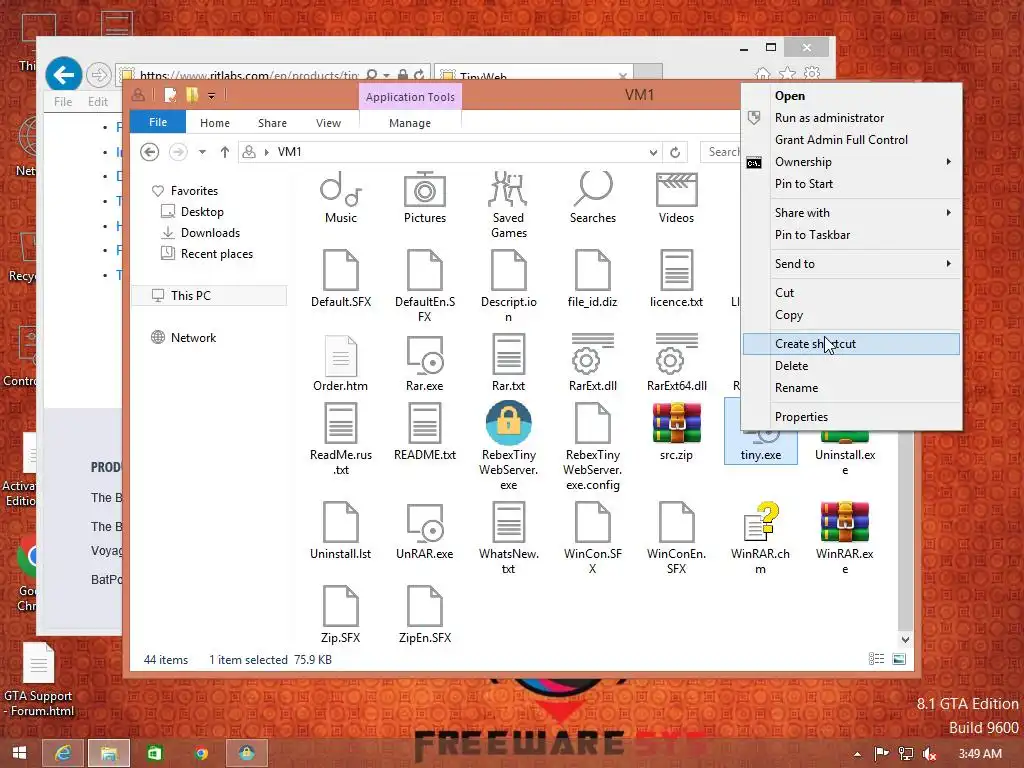This screenshot has width=1024, height=768.
Task: Select the WinConEn.SFX file
Action: (x=676, y=538)
